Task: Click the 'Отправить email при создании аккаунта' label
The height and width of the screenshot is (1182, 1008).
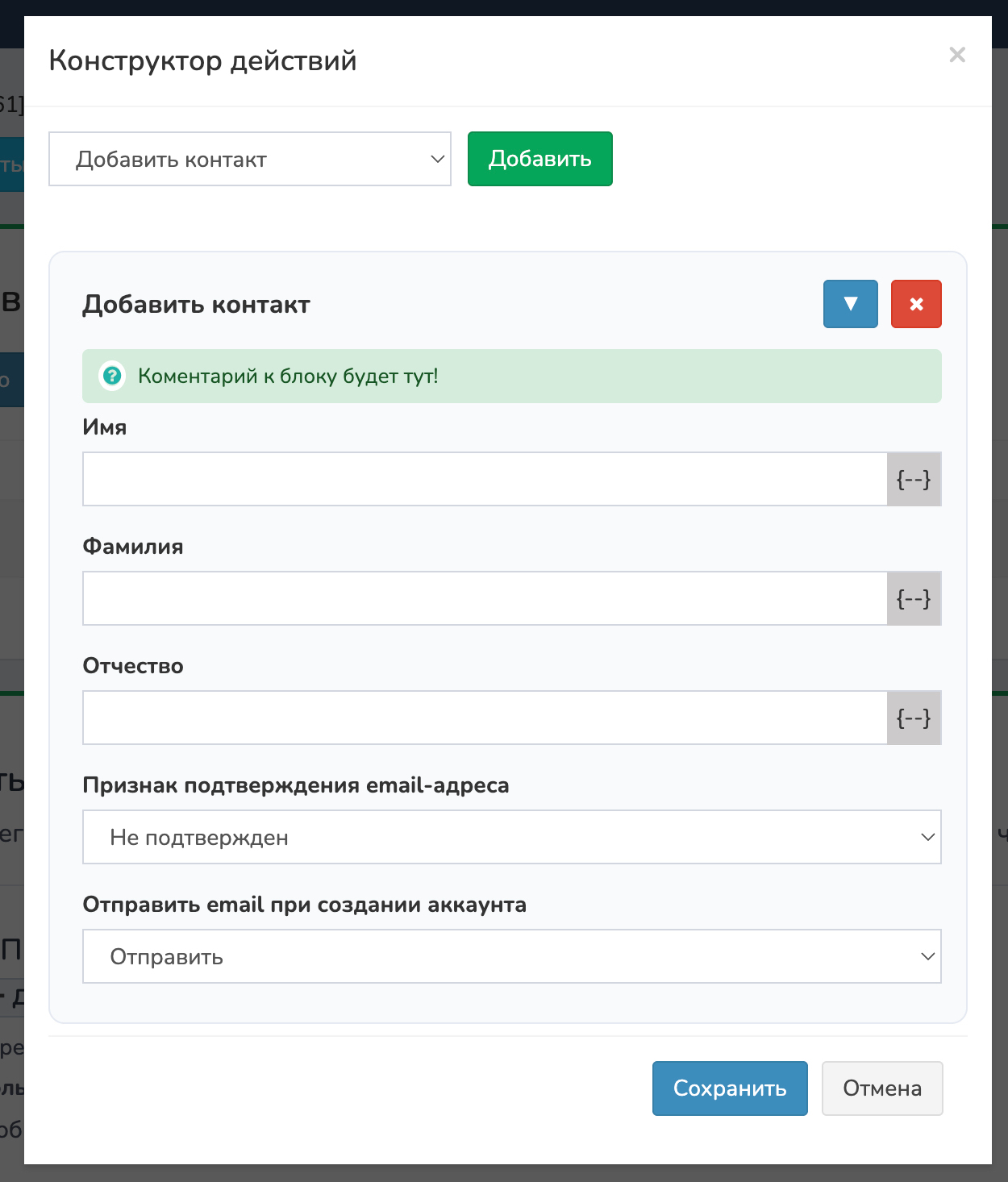Action: point(305,905)
